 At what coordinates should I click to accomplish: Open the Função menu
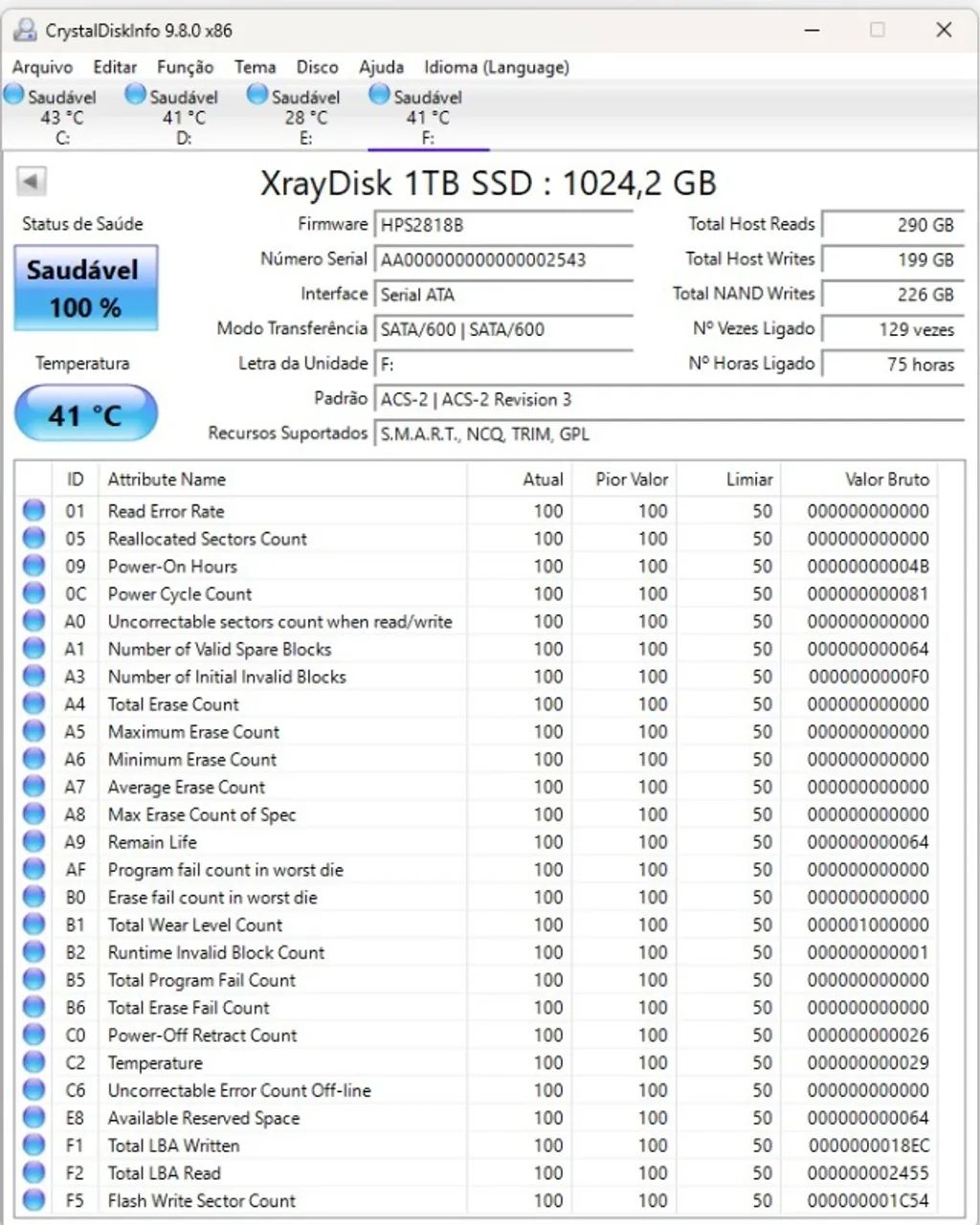185,67
